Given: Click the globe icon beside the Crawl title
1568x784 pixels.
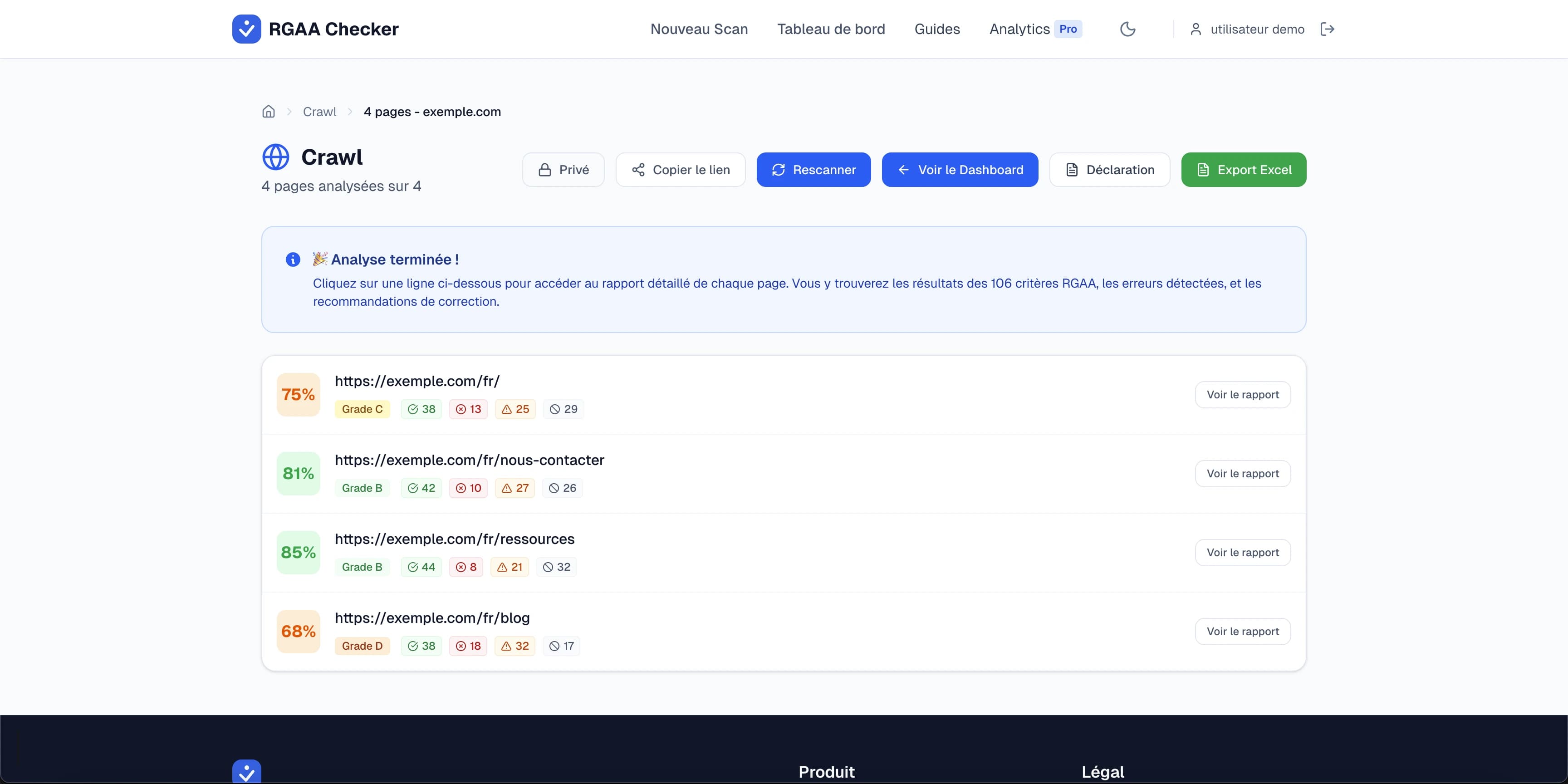Looking at the screenshot, I should click(275, 157).
